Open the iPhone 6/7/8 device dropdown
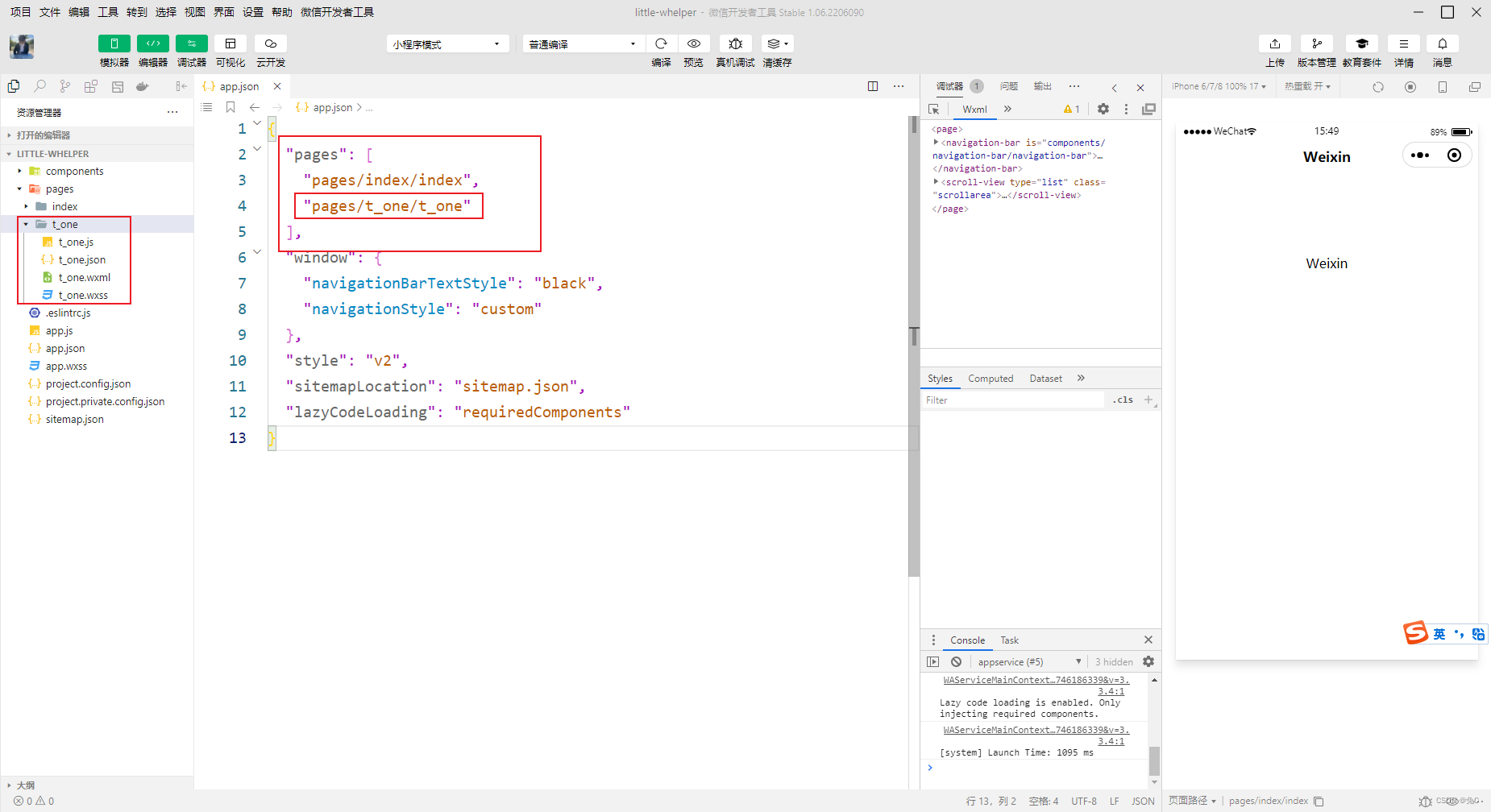1491x812 pixels. [x=1219, y=86]
